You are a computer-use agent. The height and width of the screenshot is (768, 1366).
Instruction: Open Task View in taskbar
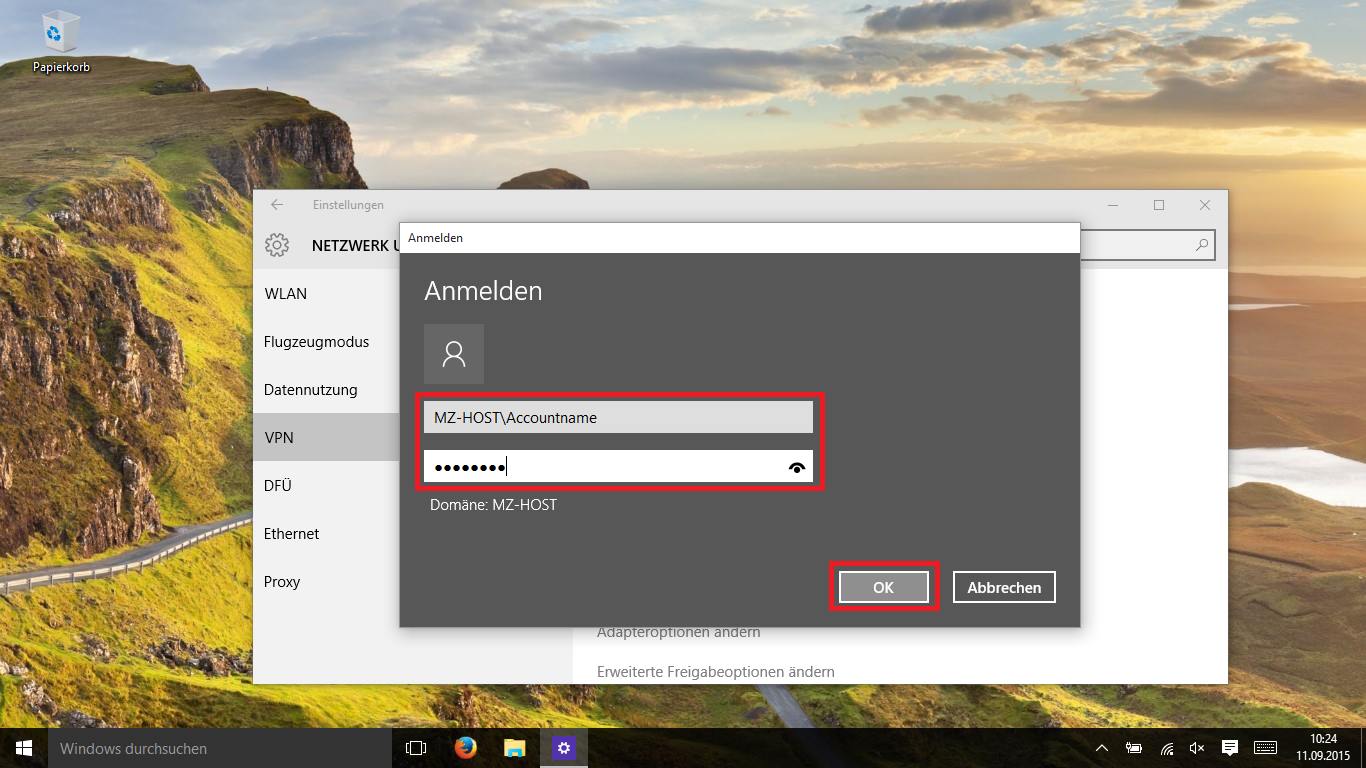click(x=416, y=748)
